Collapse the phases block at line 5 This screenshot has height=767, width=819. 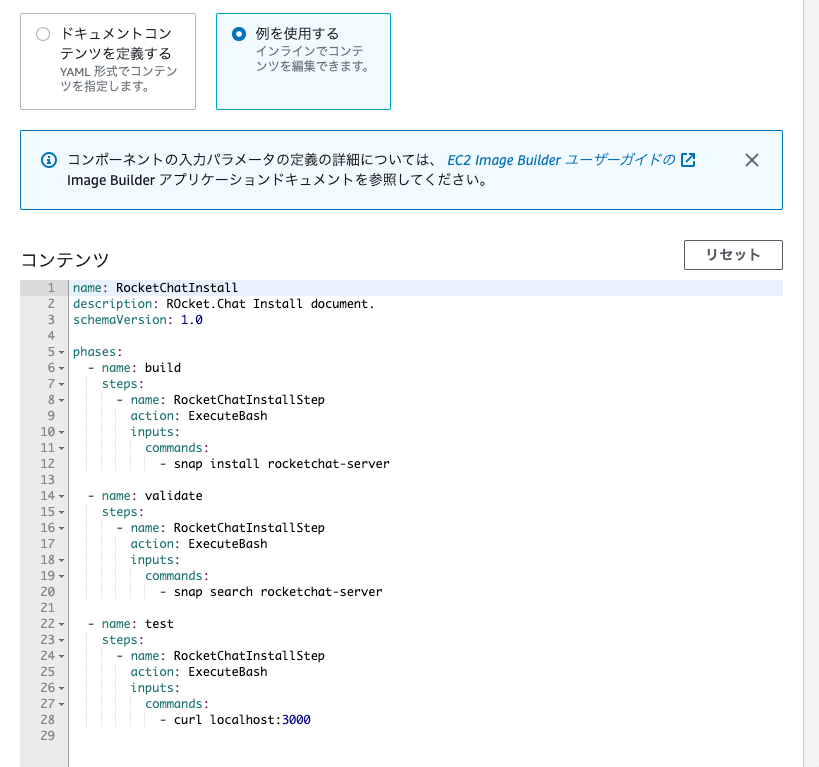coord(62,353)
